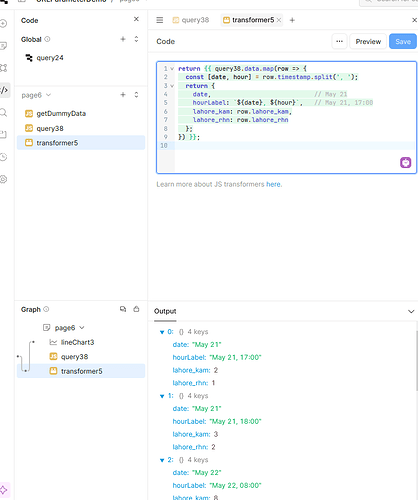The width and height of the screenshot is (418, 500).
Task: Expand the page6 dropdown in Code panel
Action: point(49,95)
